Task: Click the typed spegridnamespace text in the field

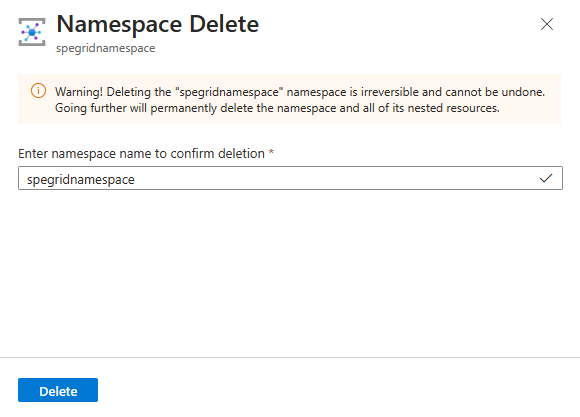Action: pos(81,180)
